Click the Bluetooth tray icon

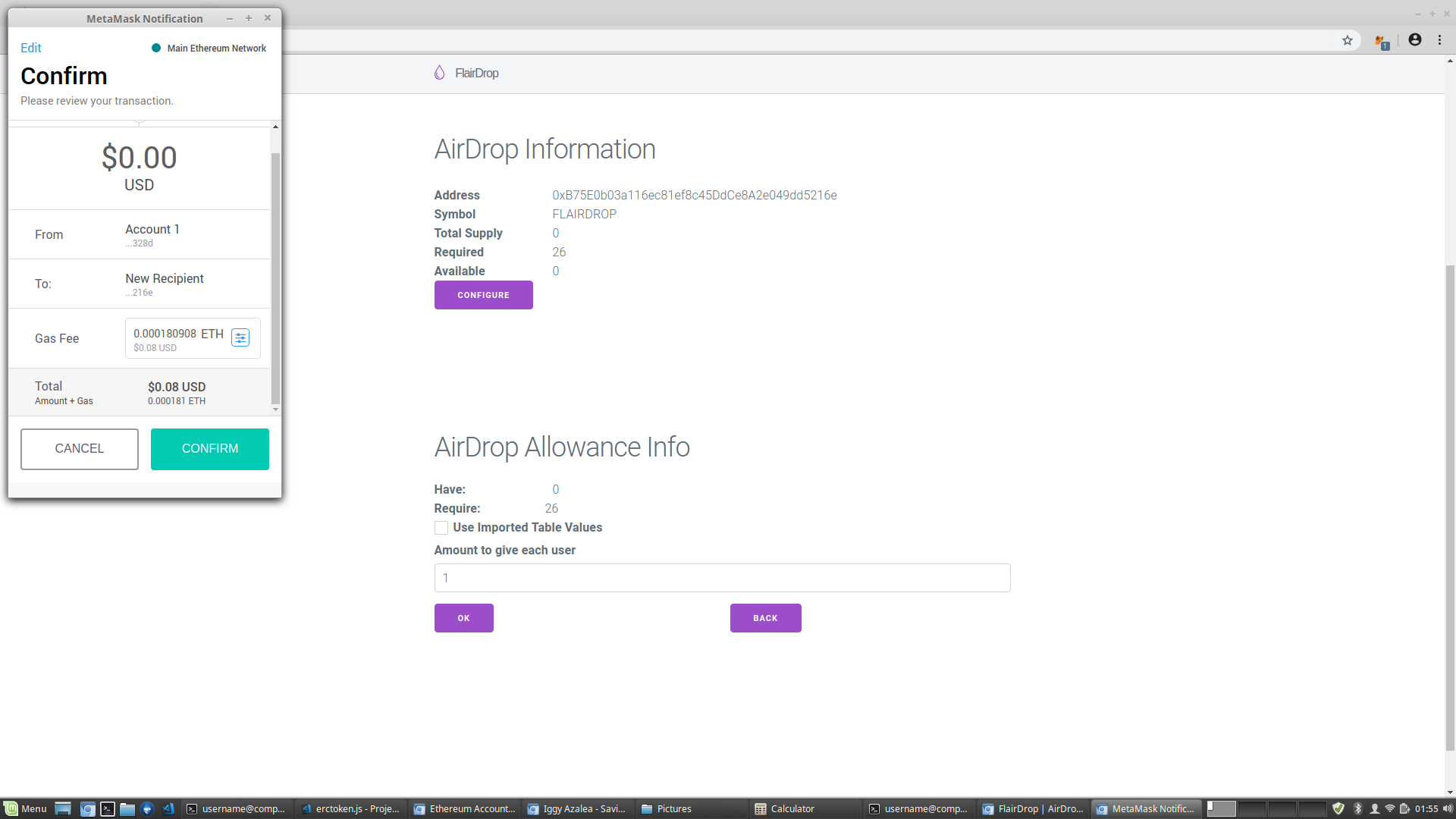pos(1357,809)
